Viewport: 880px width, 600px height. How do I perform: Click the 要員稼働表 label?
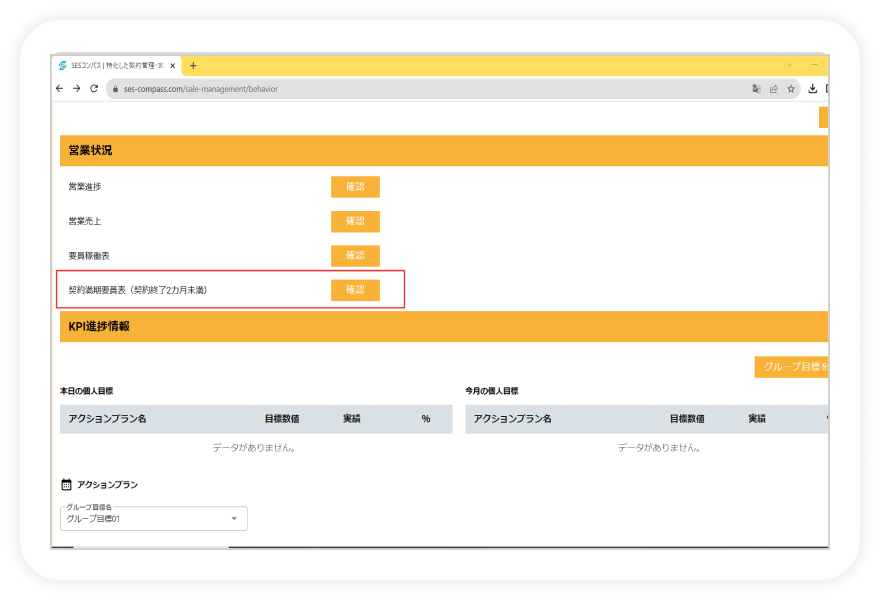pyautogui.click(x=89, y=256)
